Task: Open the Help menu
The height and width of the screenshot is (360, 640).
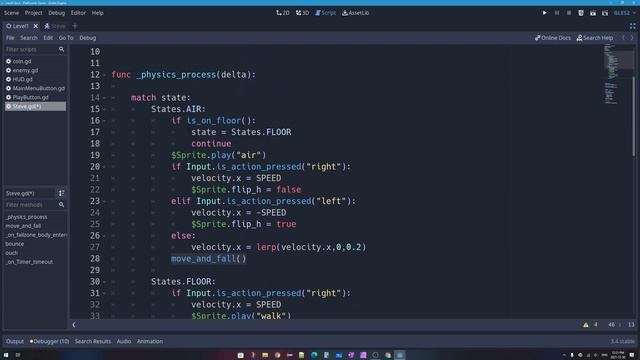Action: 97,13
